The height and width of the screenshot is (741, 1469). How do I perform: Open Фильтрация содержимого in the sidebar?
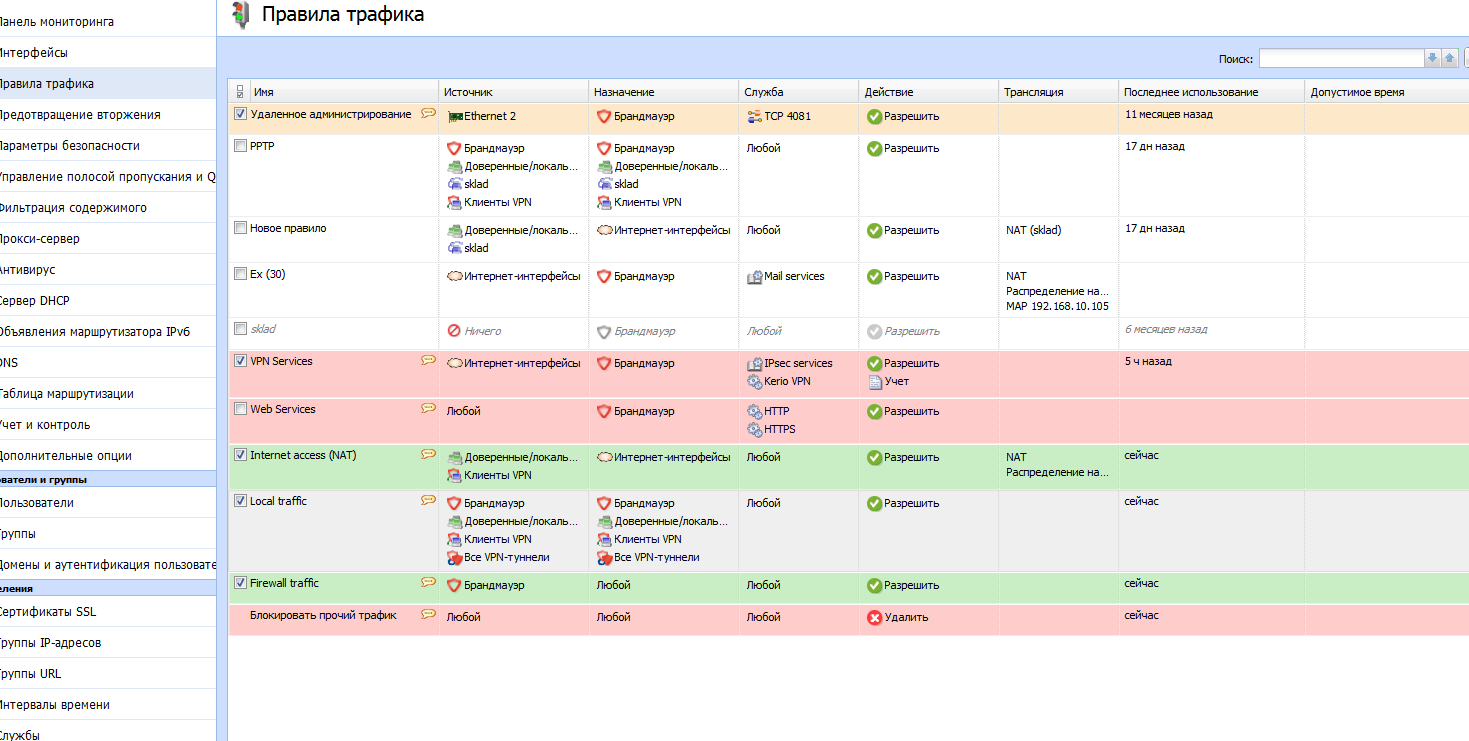pyautogui.click(x=108, y=208)
